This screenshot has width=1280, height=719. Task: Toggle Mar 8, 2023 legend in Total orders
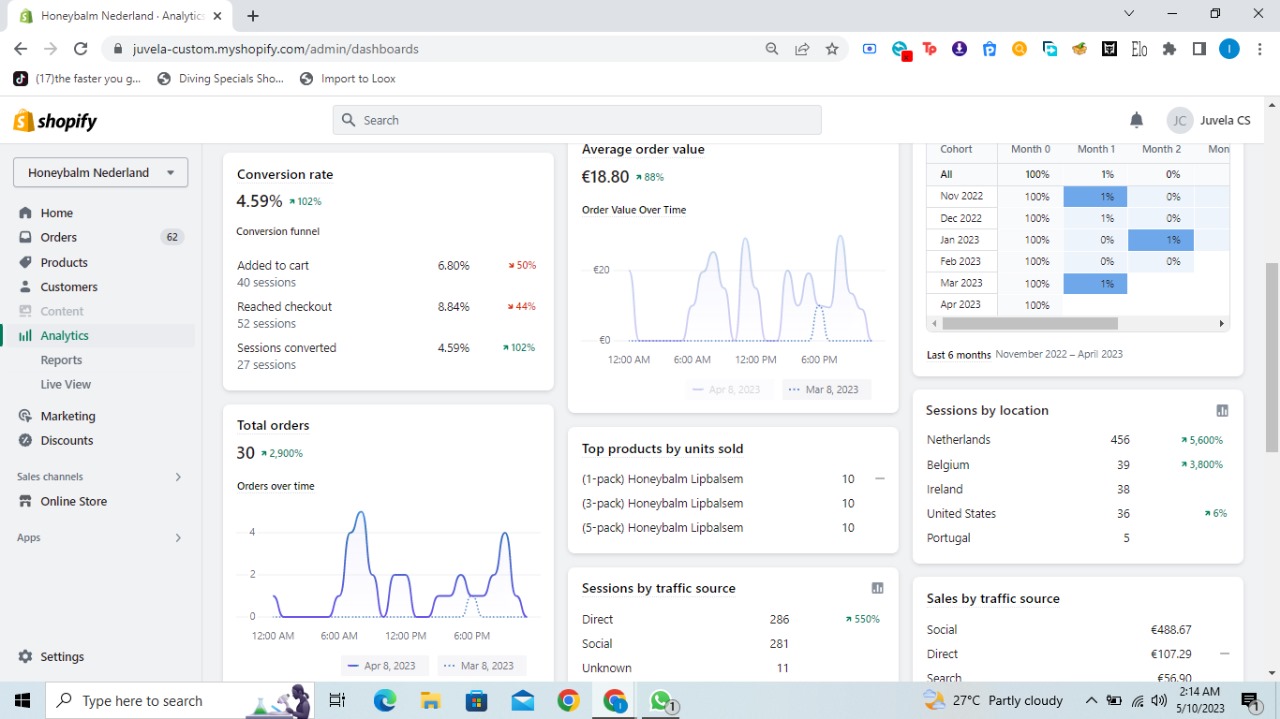481,666
